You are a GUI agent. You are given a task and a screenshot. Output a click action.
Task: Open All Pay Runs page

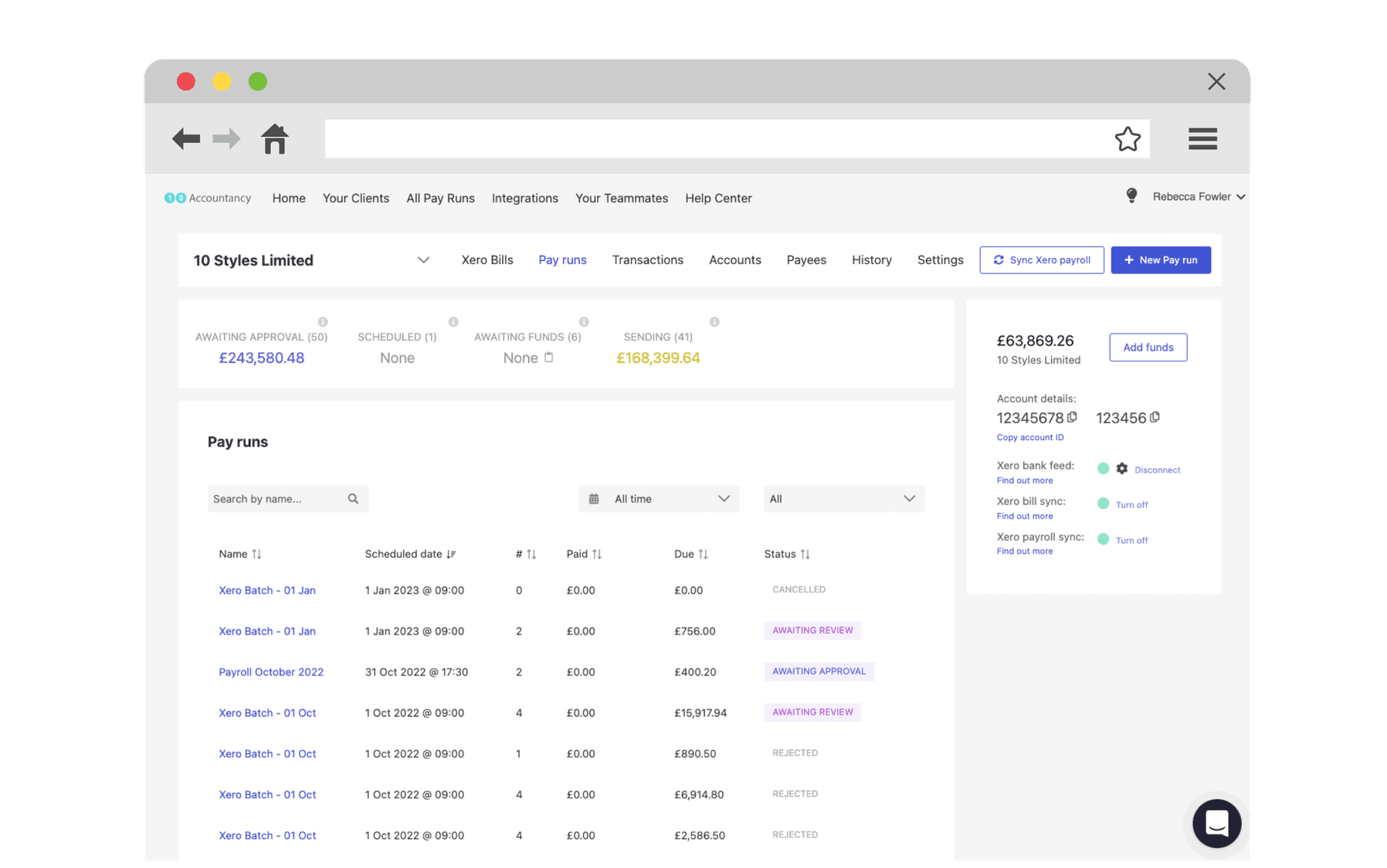pyautogui.click(x=440, y=198)
